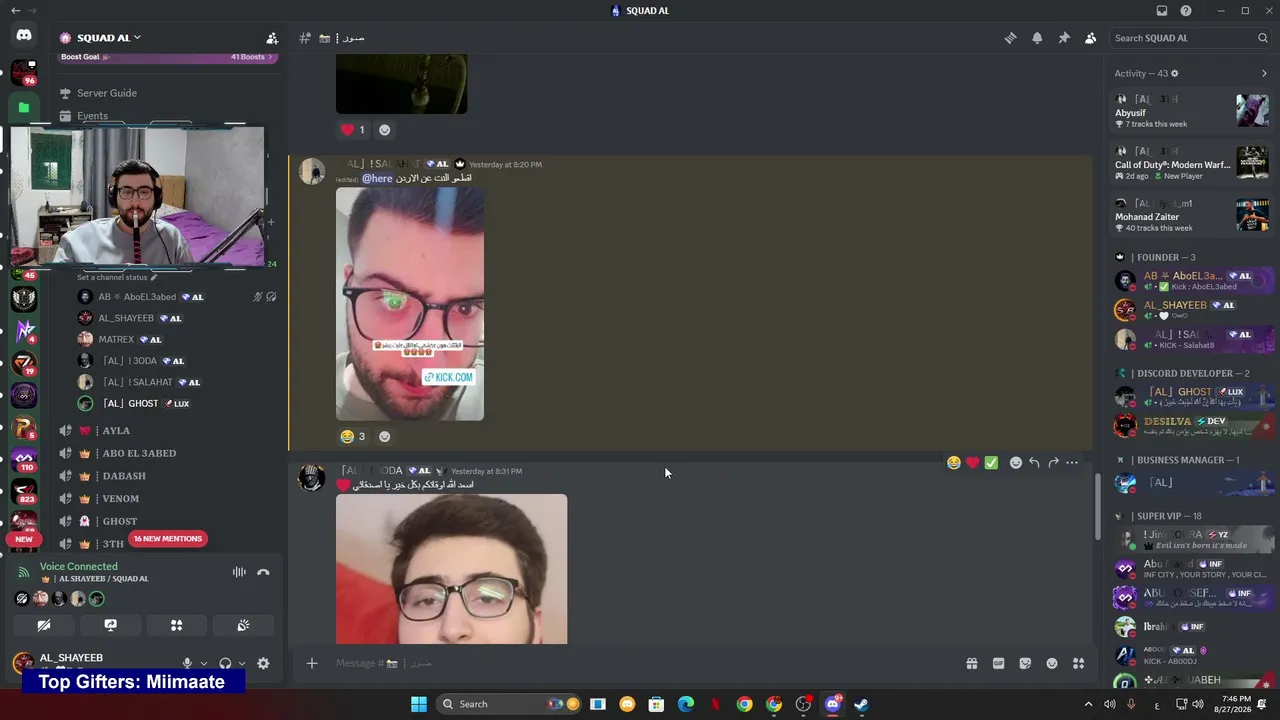The width and height of the screenshot is (1280, 720).
Task: Share your screen in voice channel
Action: tap(110, 625)
